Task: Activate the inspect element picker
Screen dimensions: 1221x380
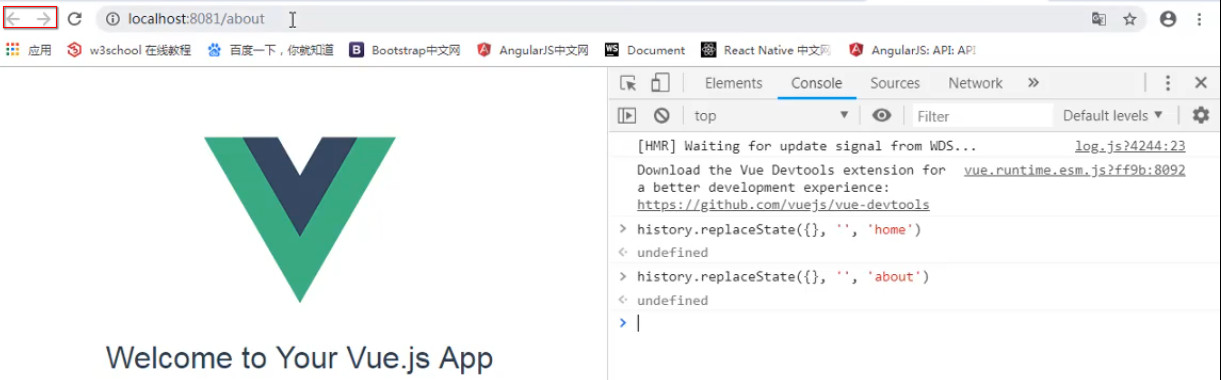Action: point(628,83)
